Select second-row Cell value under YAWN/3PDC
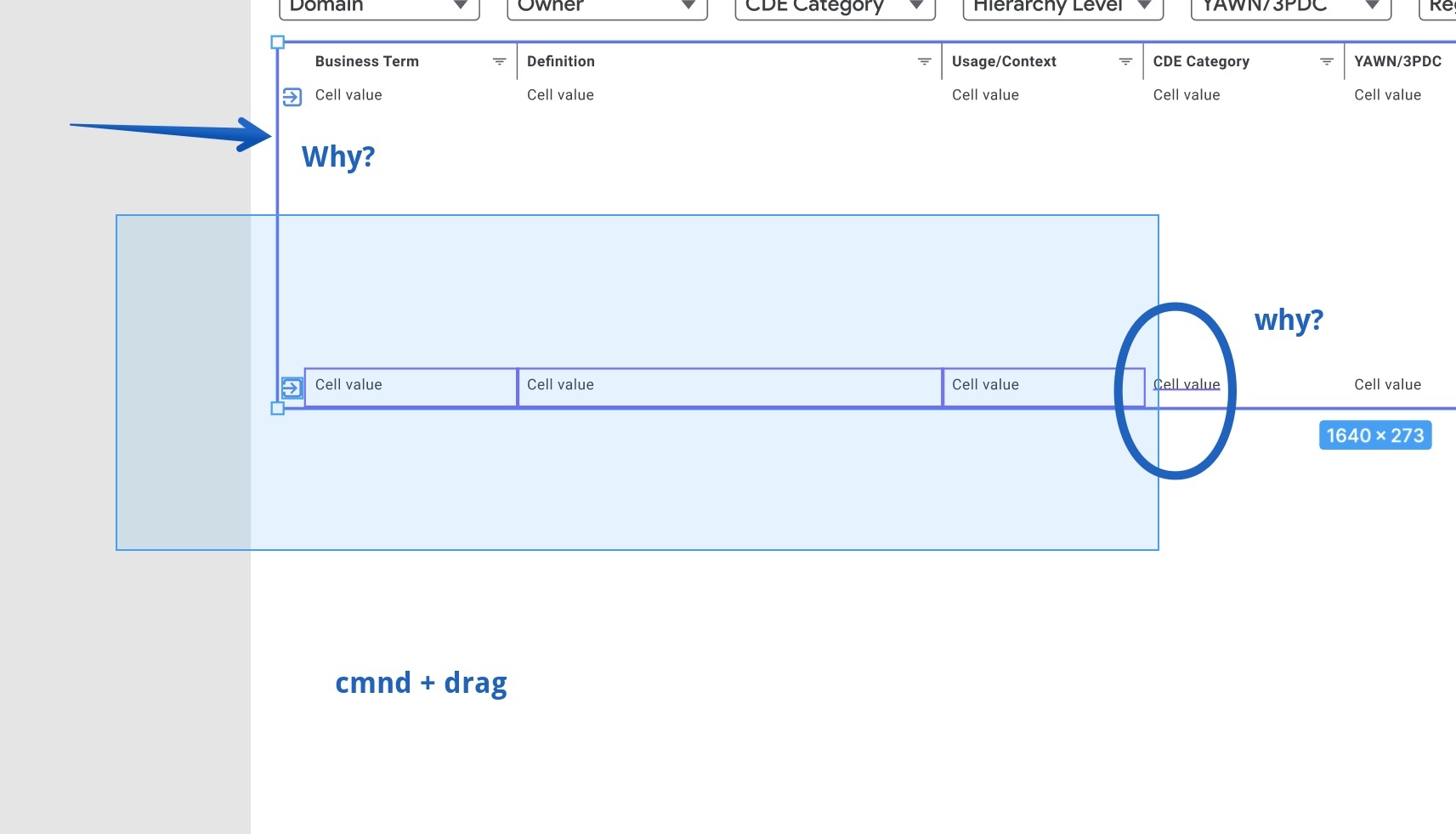This screenshot has width=1456, height=834. tap(1387, 385)
